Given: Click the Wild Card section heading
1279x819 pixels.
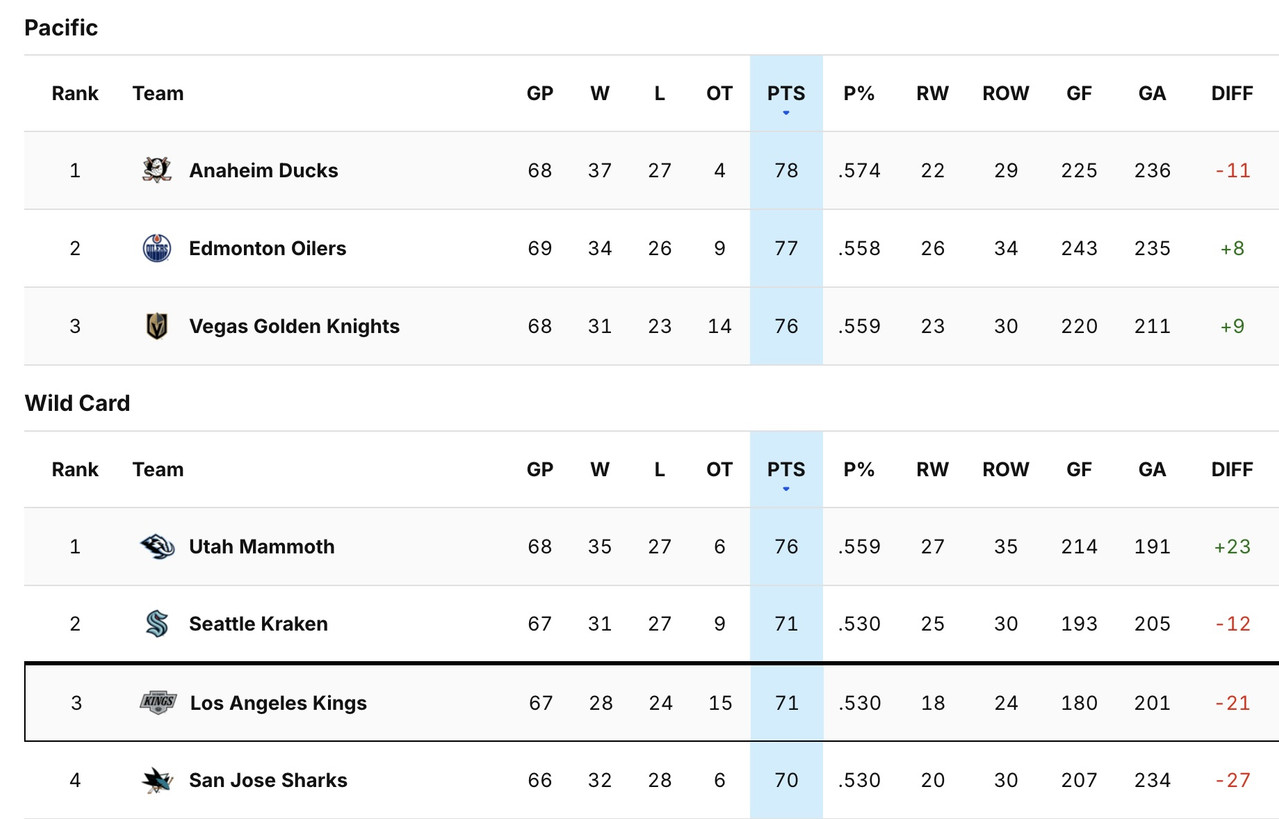Looking at the screenshot, I should 77,402.
